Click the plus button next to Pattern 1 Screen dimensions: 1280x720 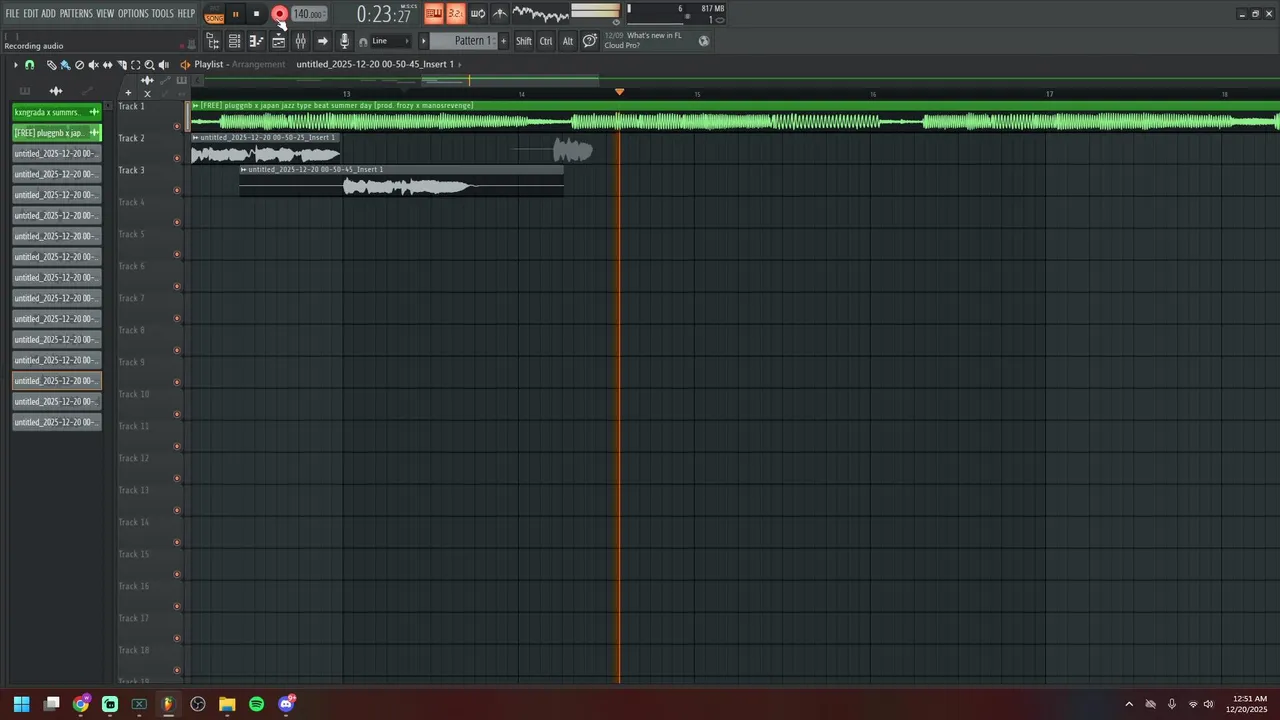[503, 41]
